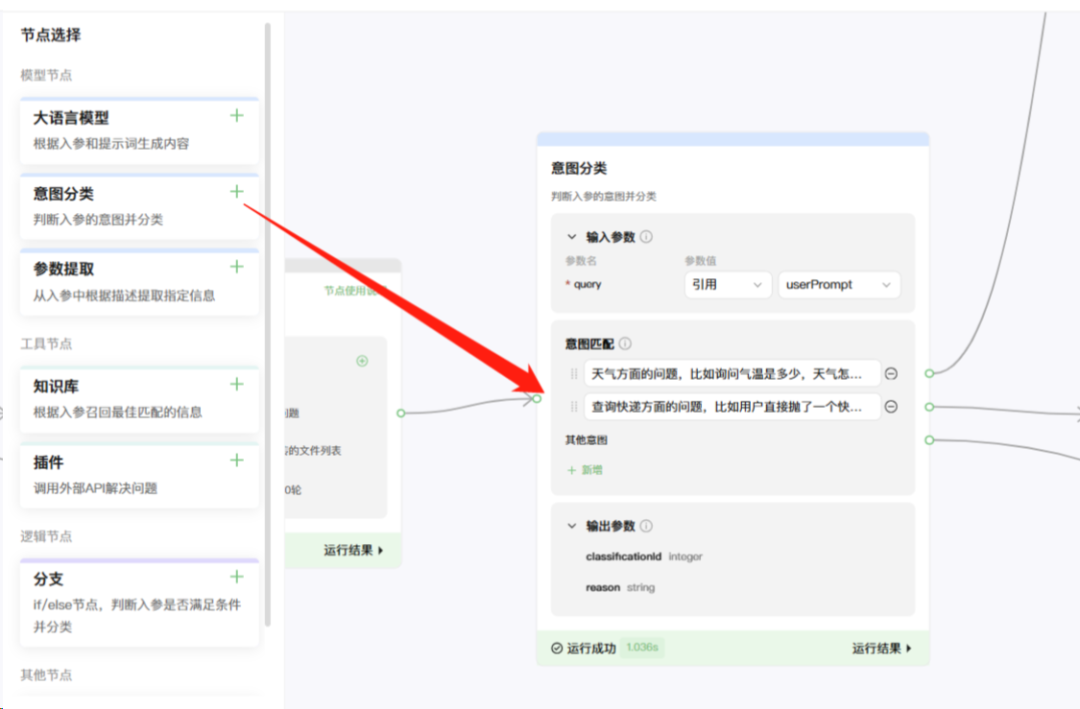
Task: Click the query parameter name
Action: (588, 285)
